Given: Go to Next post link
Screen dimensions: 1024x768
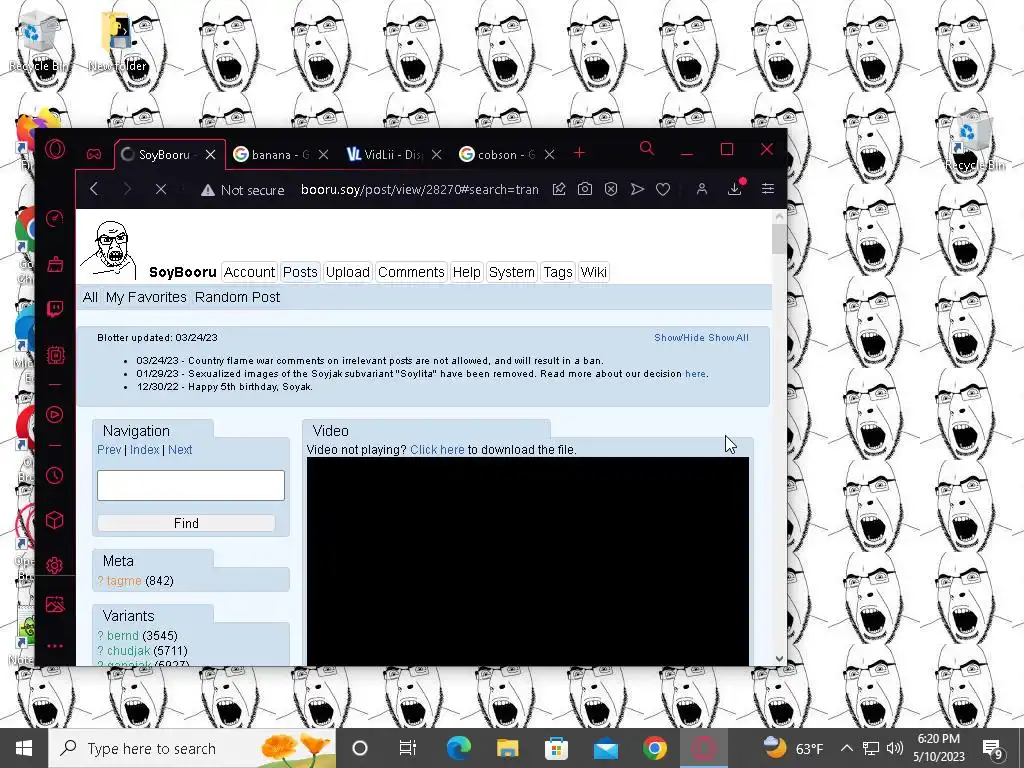Looking at the screenshot, I should (180, 450).
